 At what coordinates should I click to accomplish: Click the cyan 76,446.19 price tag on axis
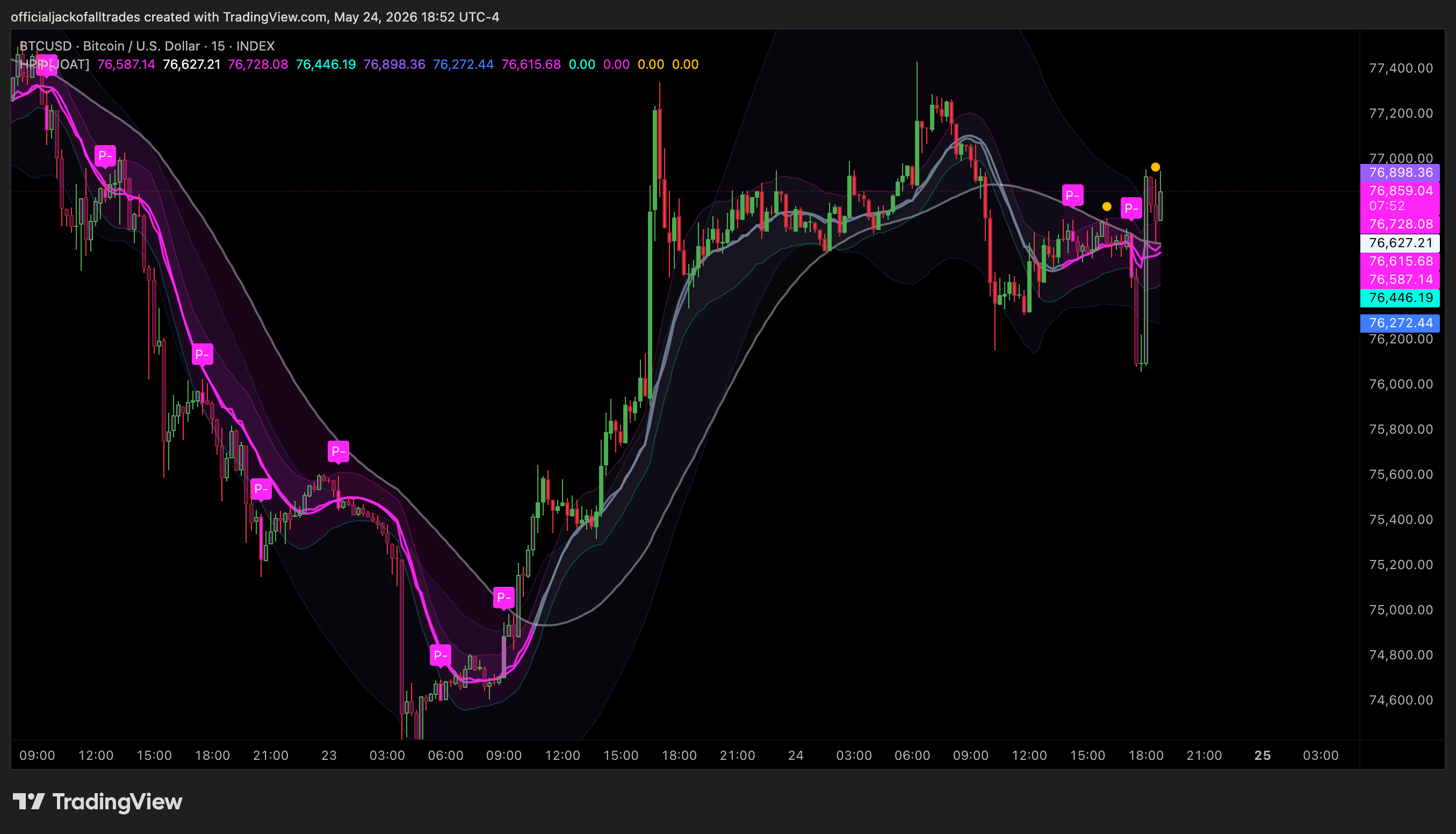pos(1400,298)
